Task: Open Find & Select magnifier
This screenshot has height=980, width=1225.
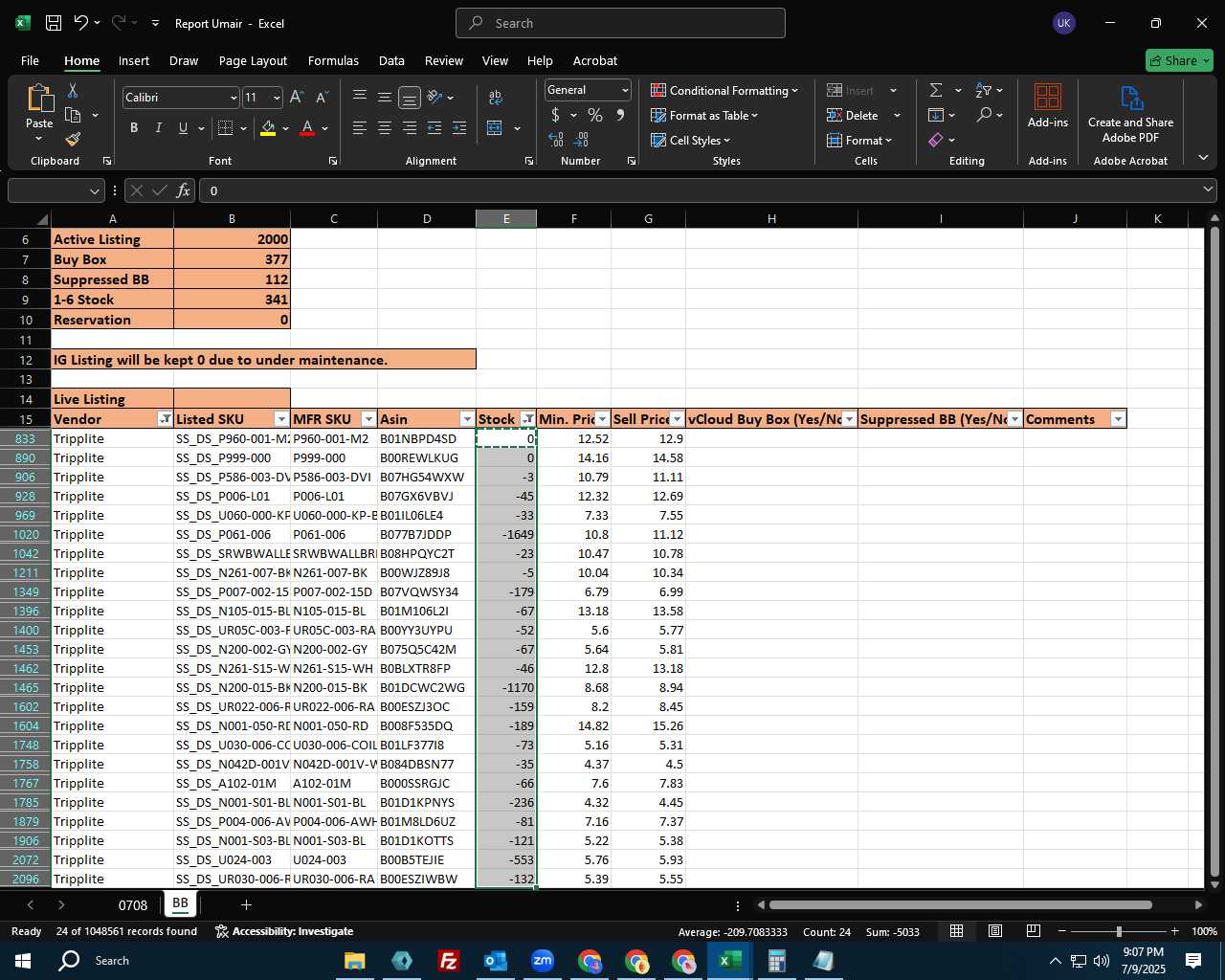Action: click(984, 115)
